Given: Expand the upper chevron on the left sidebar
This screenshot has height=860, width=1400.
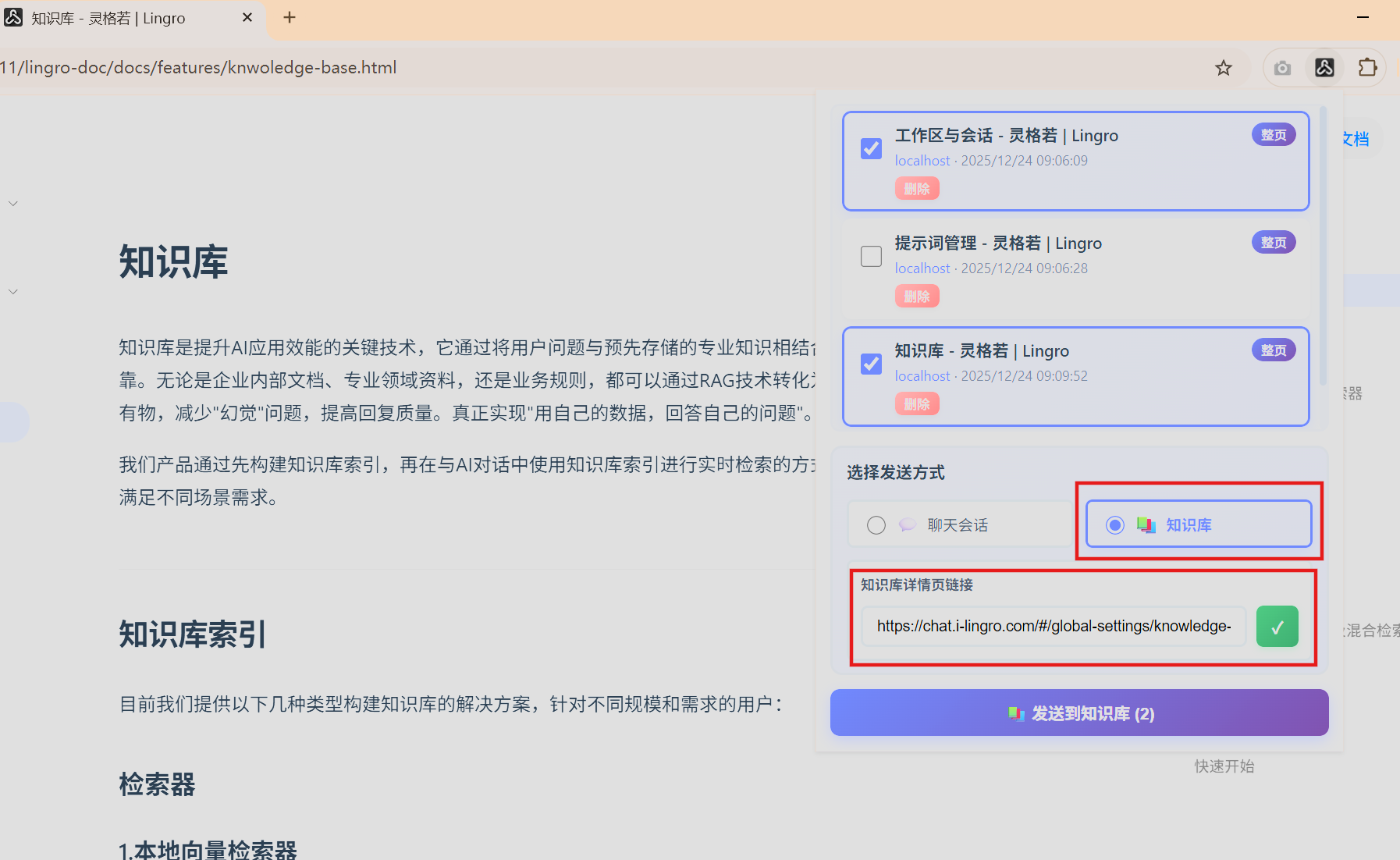Looking at the screenshot, I should pos(12,202).
